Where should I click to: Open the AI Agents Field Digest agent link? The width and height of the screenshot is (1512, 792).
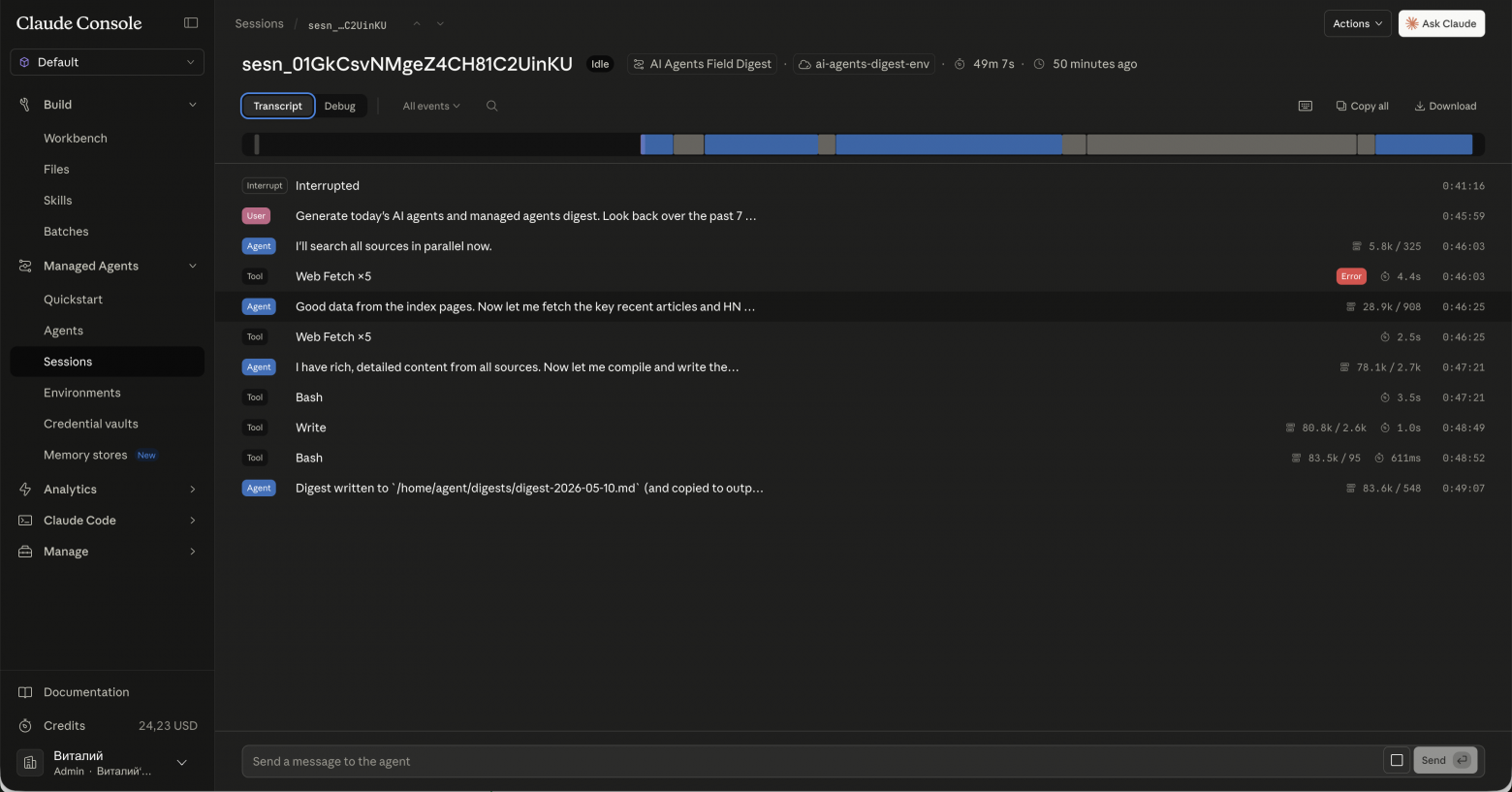(x=702, y=64)
